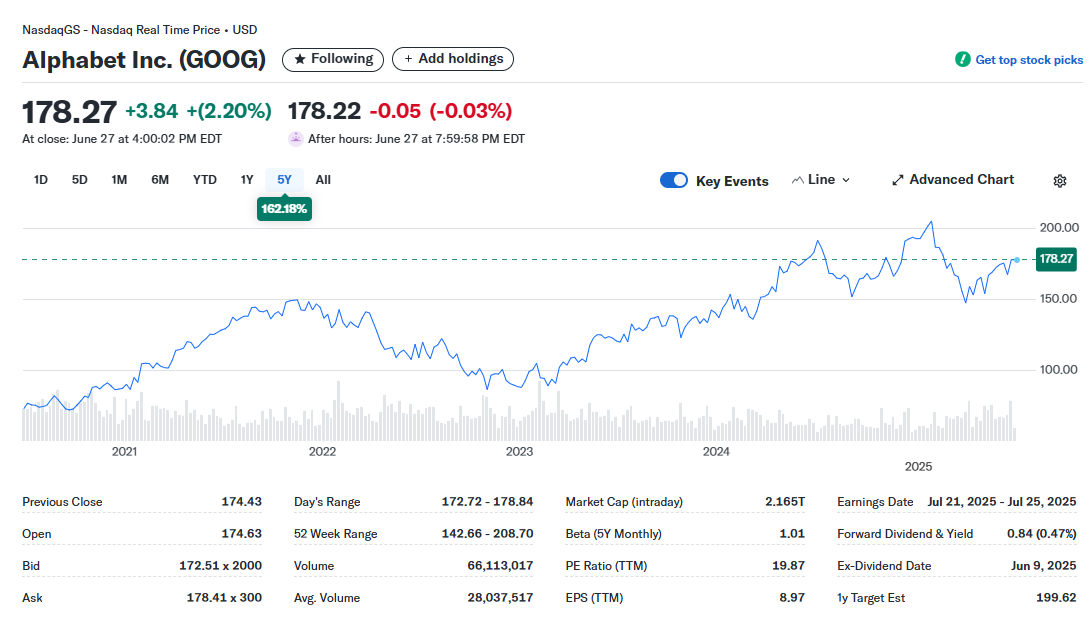Click the 178.27 price tag on chart axis
Screen dimensions: 1092x619
click(1056, 259)
